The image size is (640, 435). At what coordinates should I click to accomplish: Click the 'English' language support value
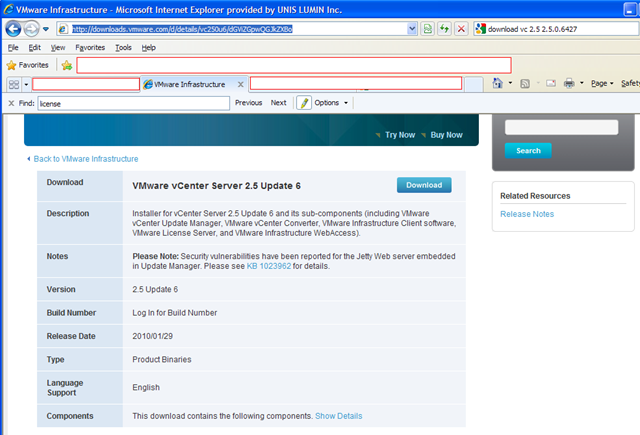[146, 387]
